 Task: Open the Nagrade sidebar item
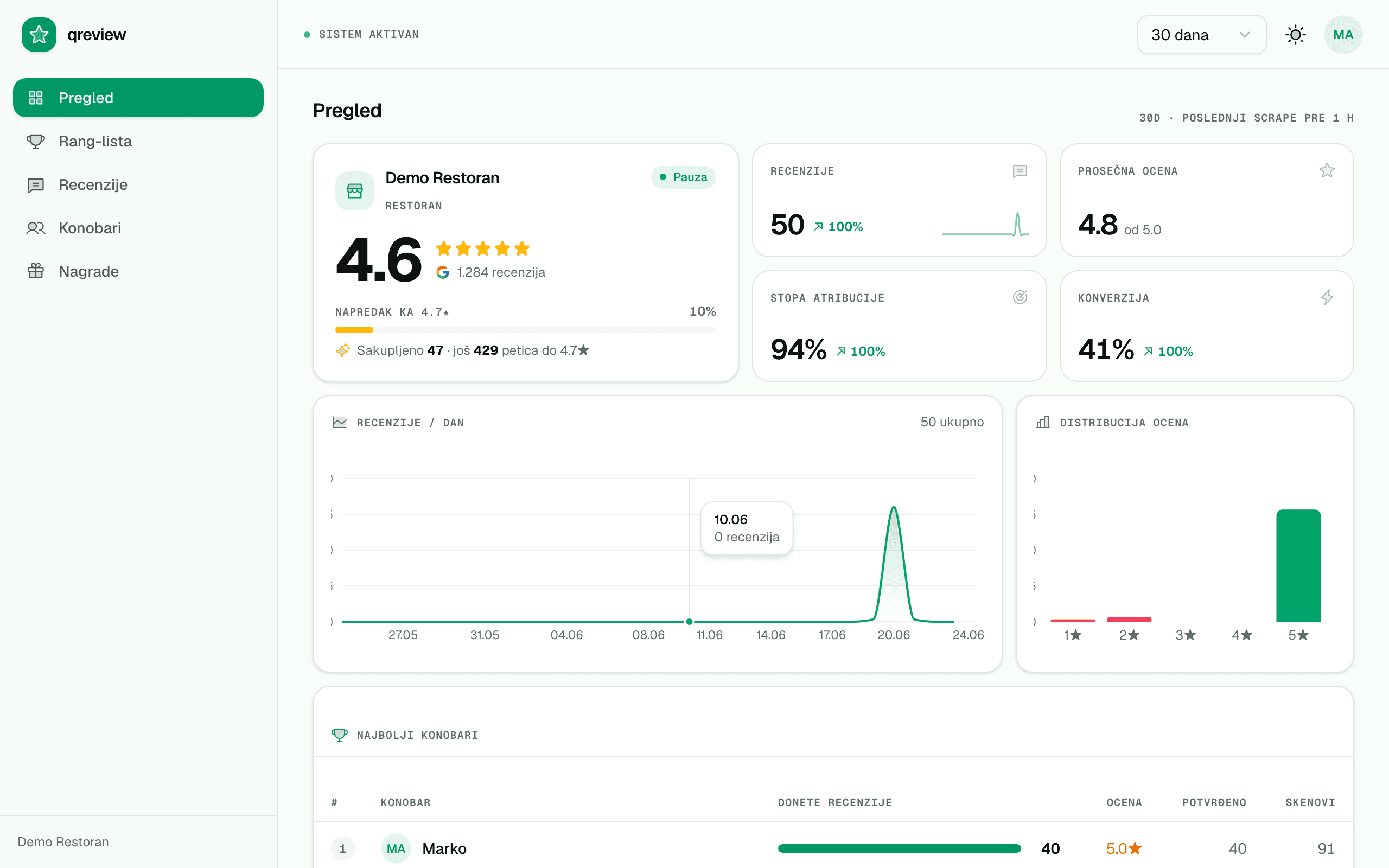point(138,271)
